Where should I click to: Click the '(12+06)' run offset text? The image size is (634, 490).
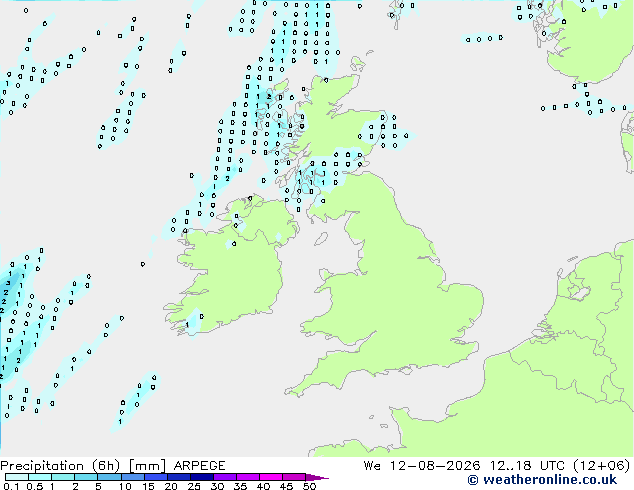click(602, 466)
